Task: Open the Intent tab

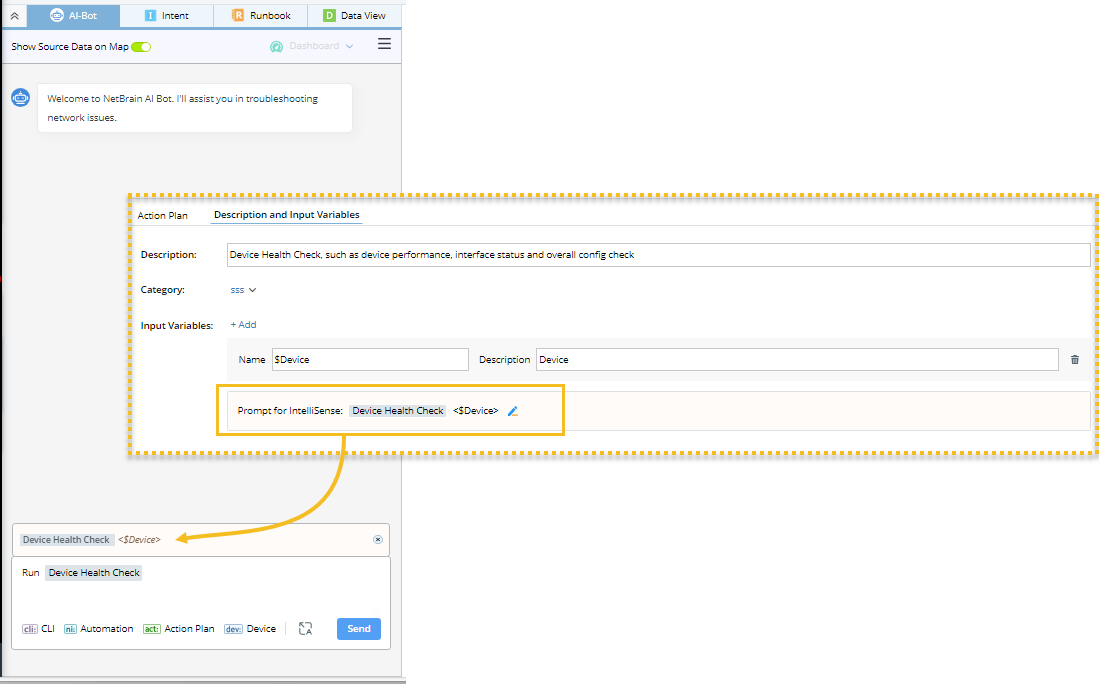Action: pos(166,15)
